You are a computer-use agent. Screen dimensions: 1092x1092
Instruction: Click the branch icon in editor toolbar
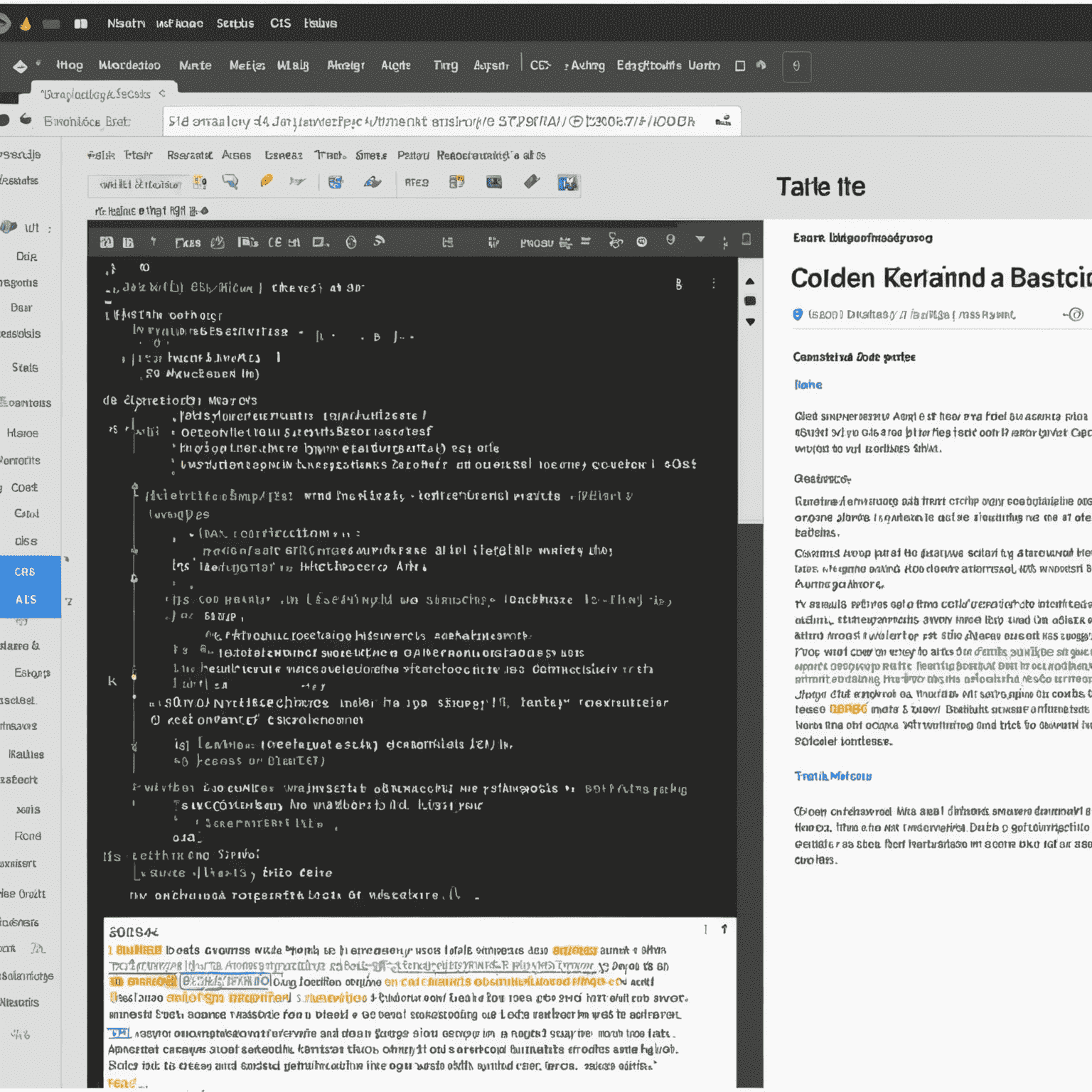616,242
